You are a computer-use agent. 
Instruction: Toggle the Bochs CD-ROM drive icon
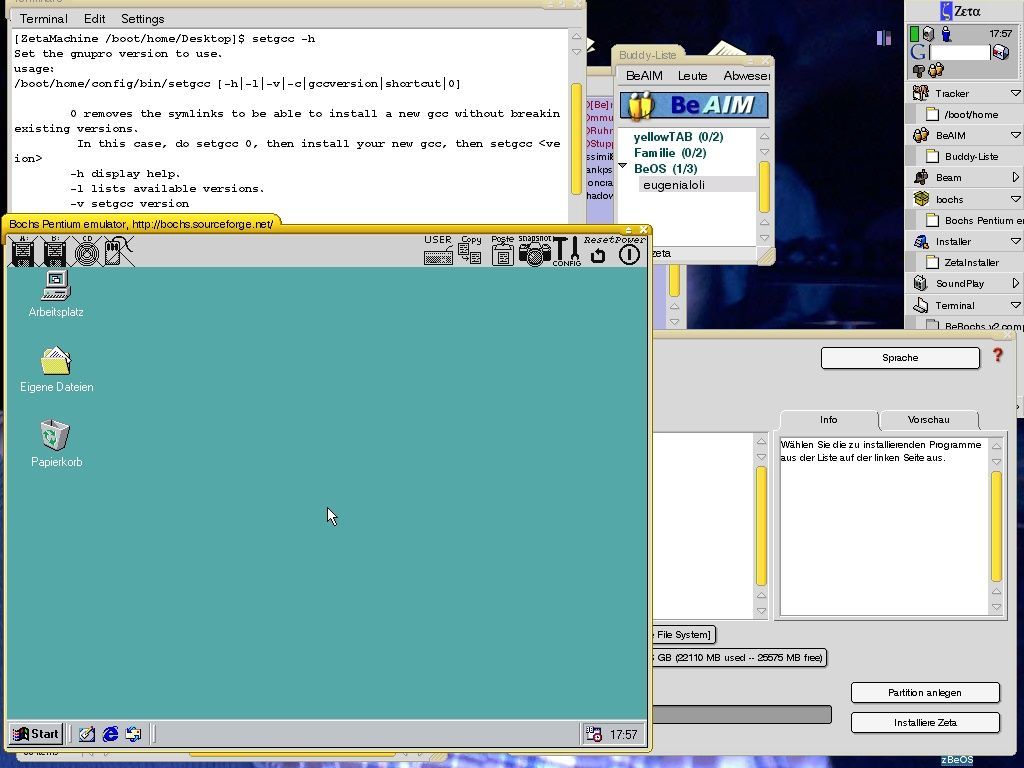tap(87, 251)
